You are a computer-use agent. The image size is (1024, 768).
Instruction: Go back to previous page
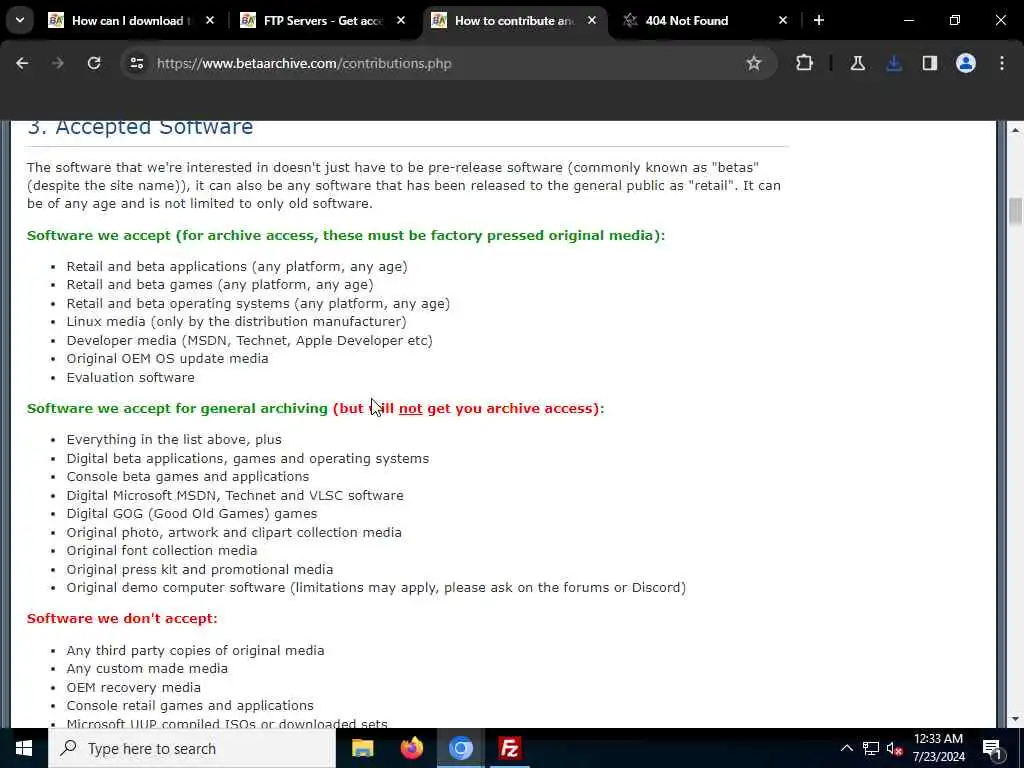click(22, 63)
